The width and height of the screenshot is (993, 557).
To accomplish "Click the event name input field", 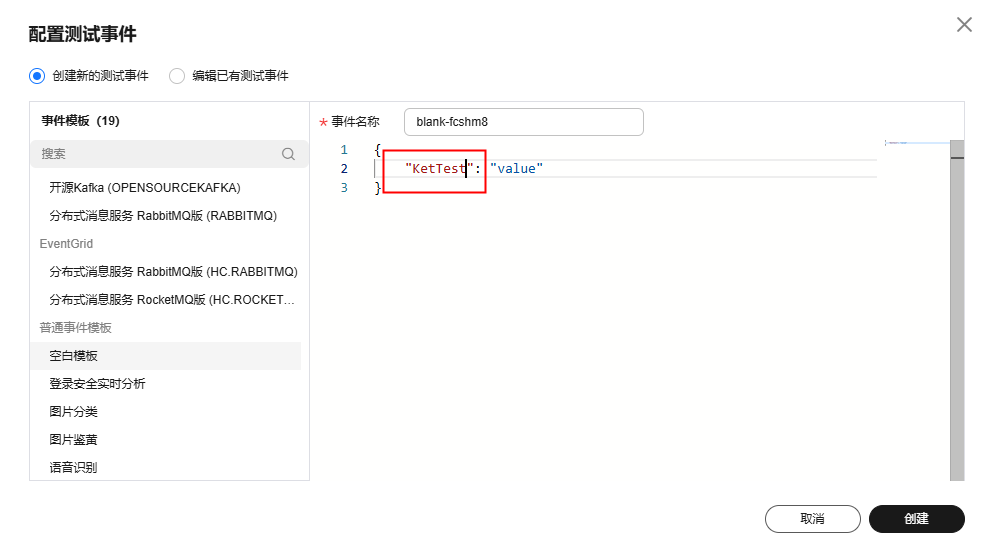I will click(523, 122).
